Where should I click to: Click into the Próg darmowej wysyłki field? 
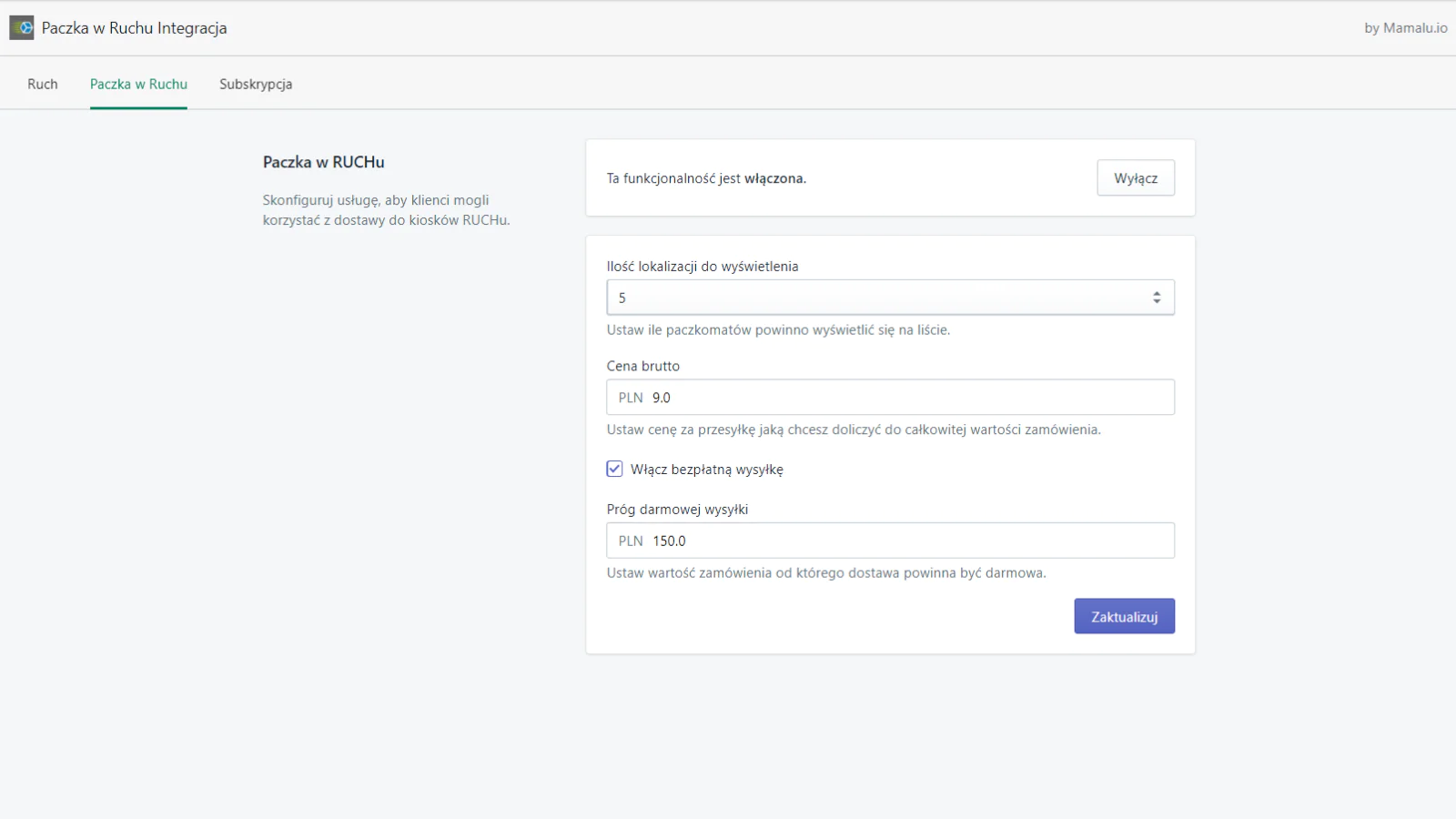click(x=910, y=541)
